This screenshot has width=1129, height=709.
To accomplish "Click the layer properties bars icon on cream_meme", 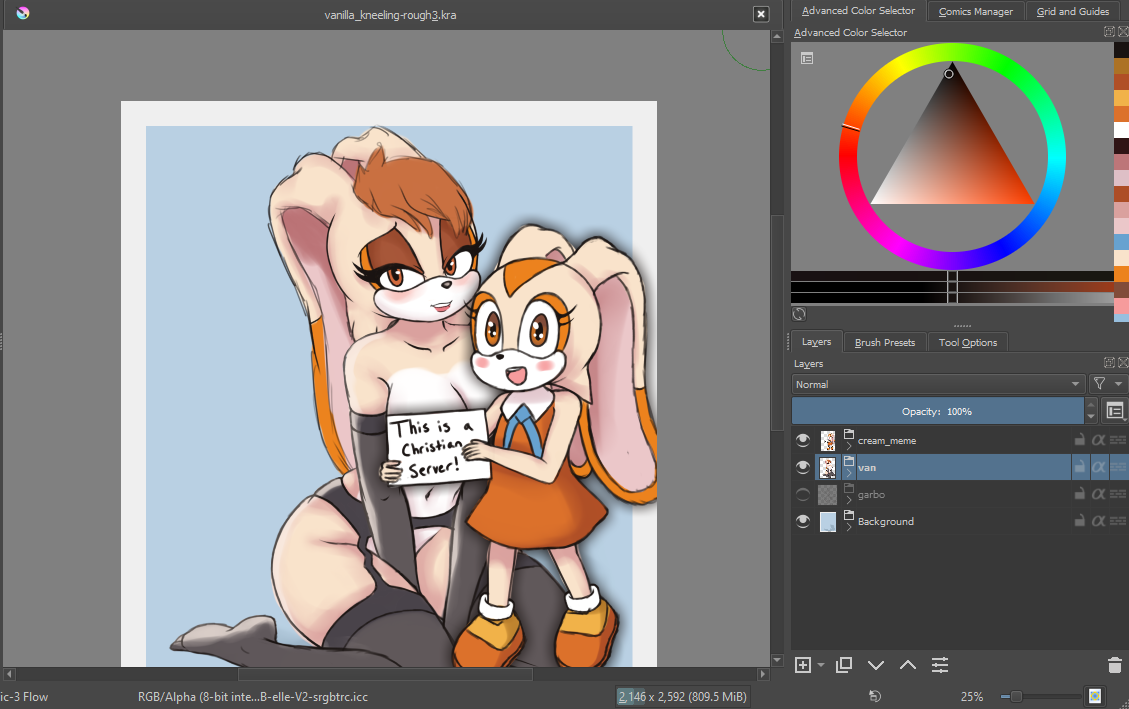I will pos(1118,440).
